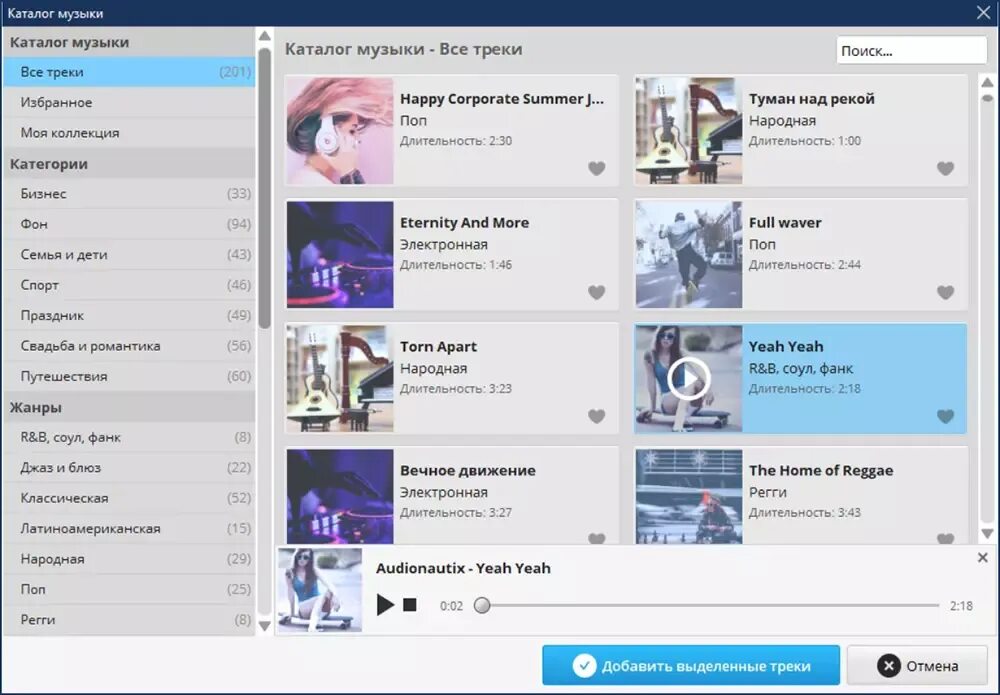Favorite the Happy Corporate Summer track heart
The image size is (1000, 695).
pyautogui.click(x=596, y=168)
